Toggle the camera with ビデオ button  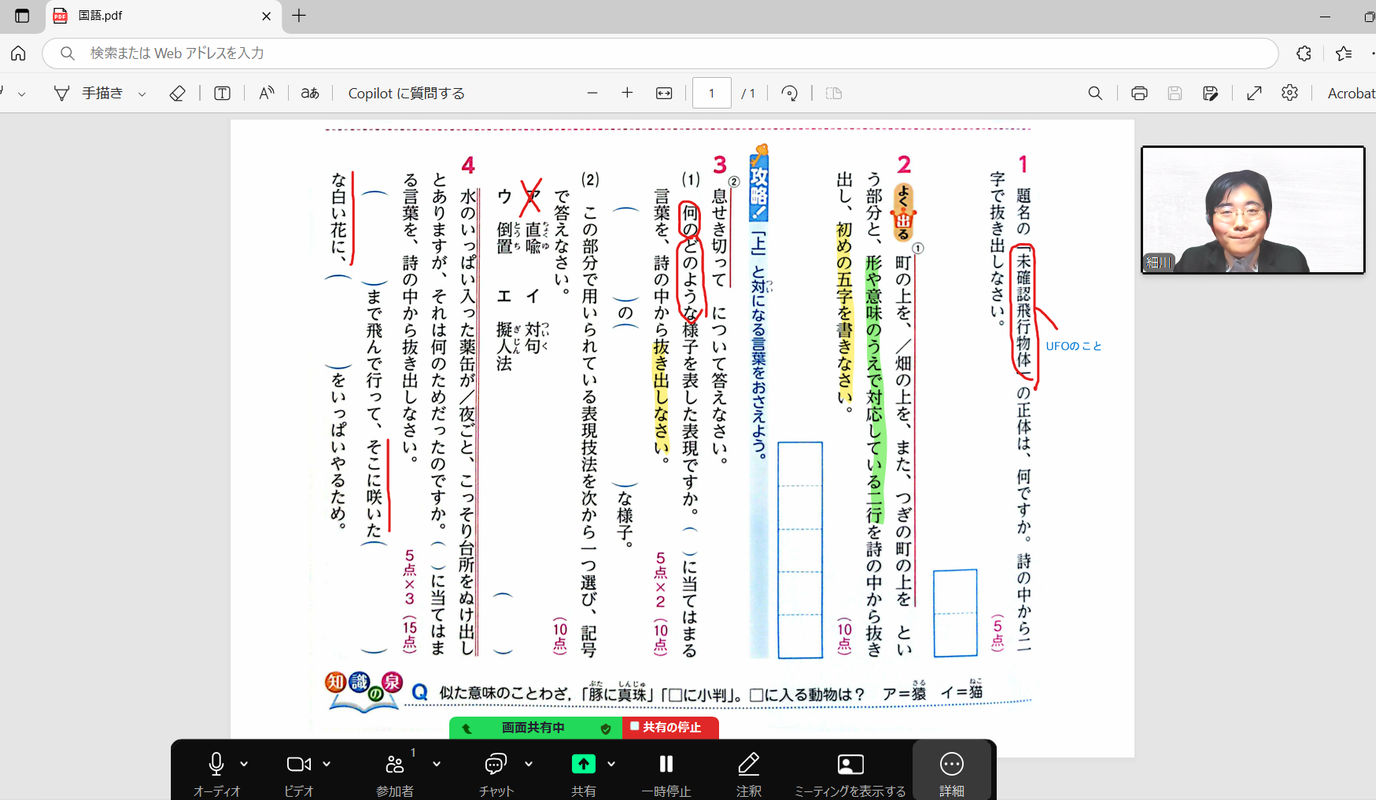(x=298, y=771)
